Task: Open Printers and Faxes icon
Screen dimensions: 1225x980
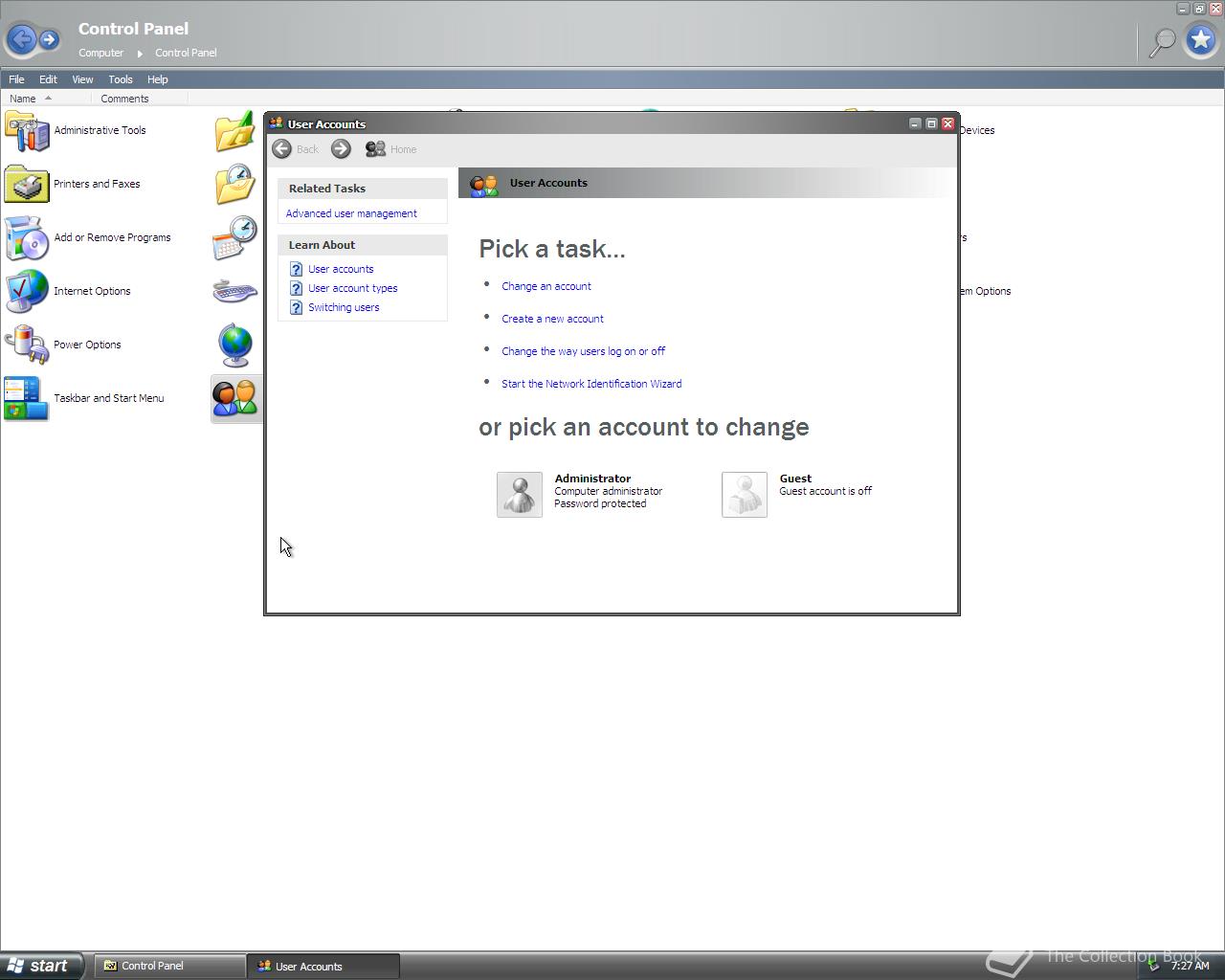Action: click(27, 185)
